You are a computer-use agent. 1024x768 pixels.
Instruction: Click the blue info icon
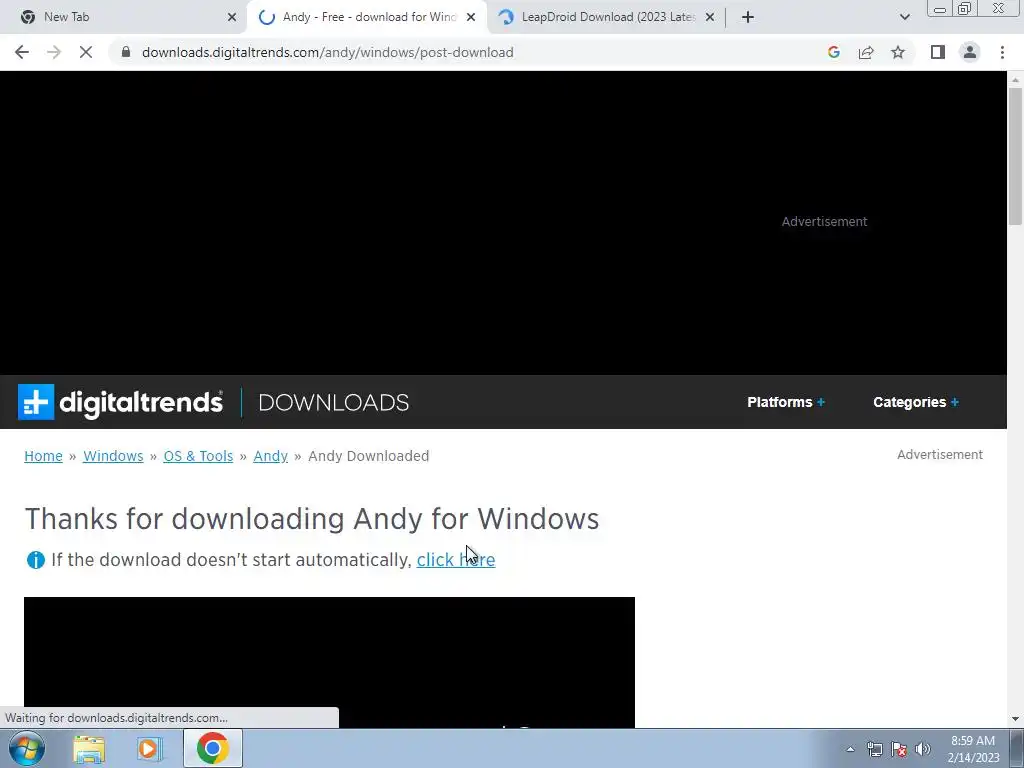[35, 560]
